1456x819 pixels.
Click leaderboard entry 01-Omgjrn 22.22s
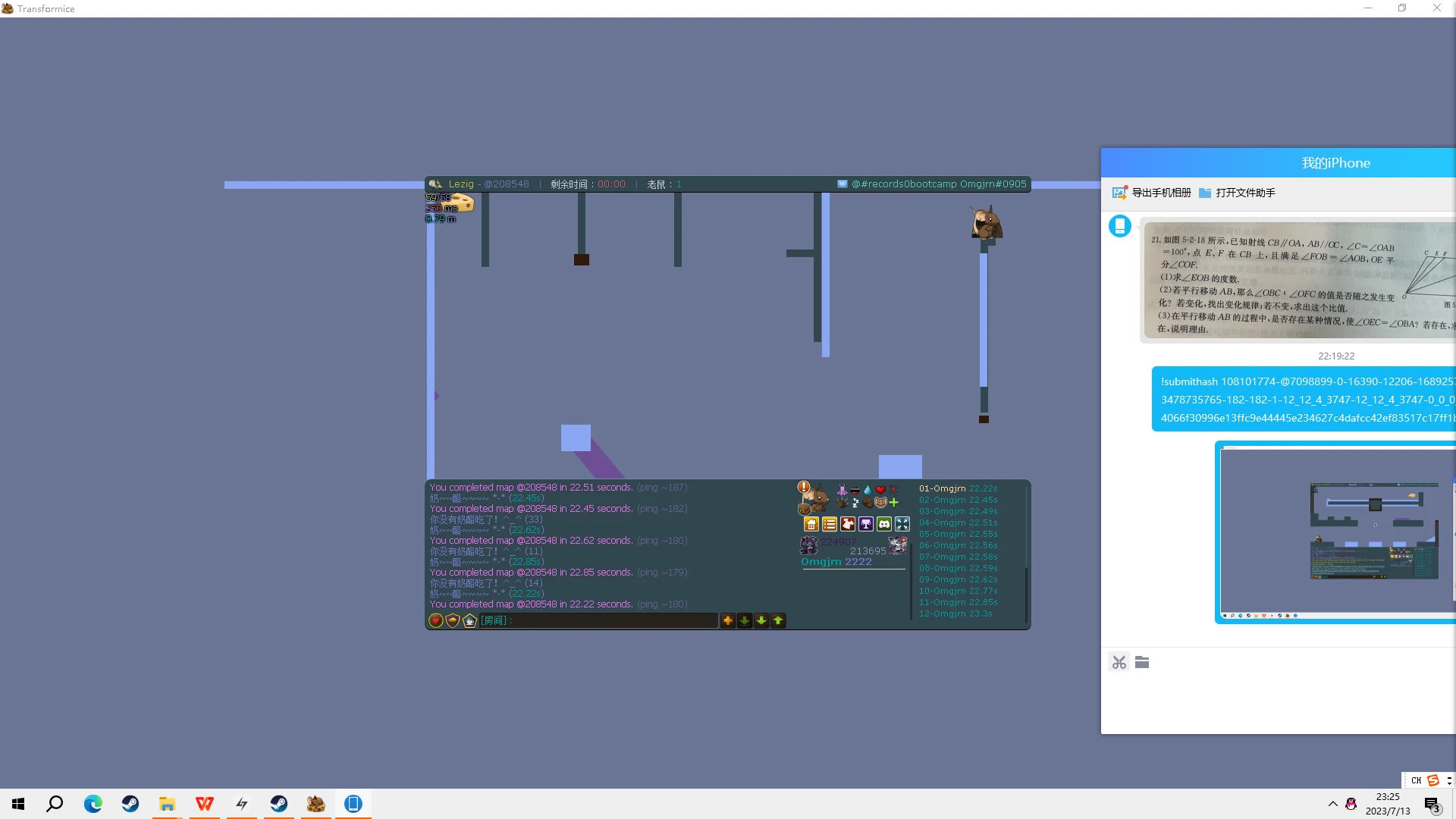tap(959, 489)
